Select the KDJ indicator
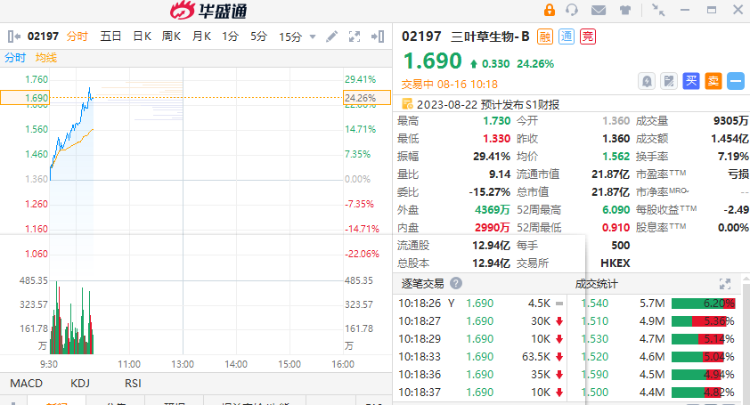The height and width of the screenshot is (405, 750). pos(80,383)
